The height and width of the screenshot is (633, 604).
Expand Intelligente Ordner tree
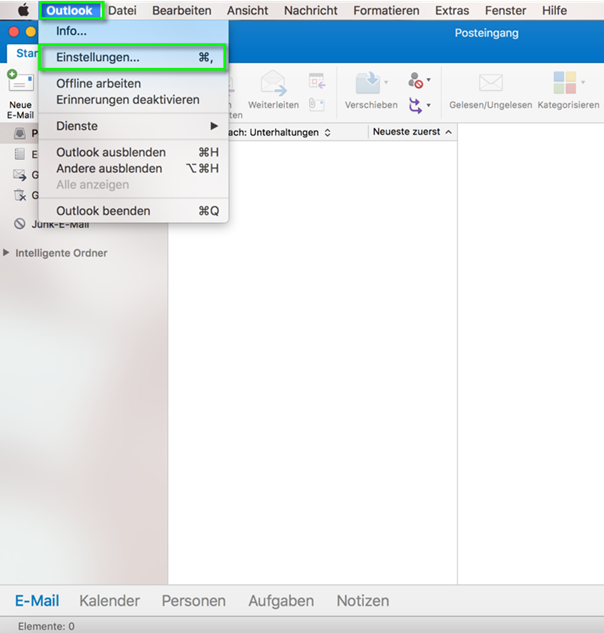tap(6, 253)
